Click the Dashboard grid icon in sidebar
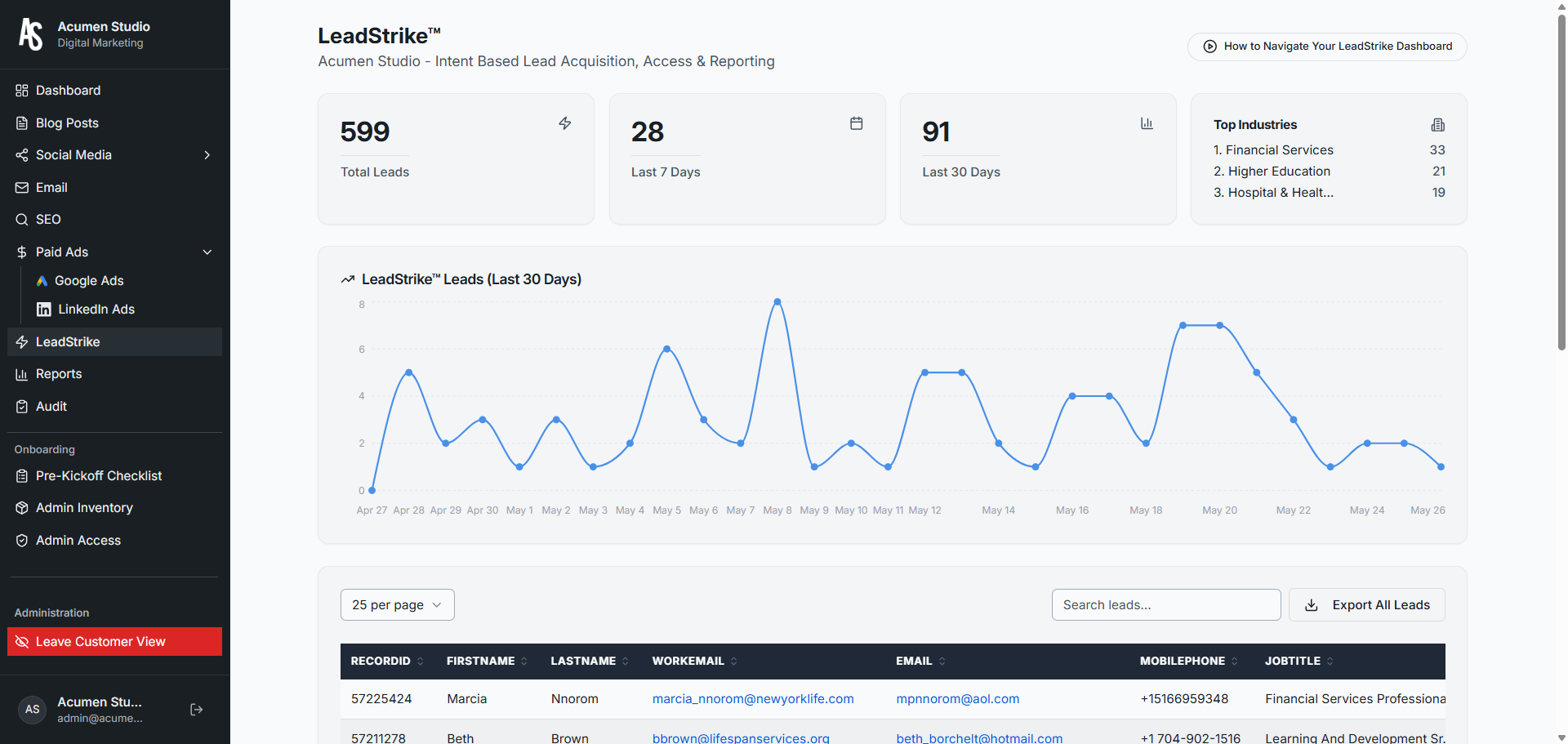 [x=22, y=91]
